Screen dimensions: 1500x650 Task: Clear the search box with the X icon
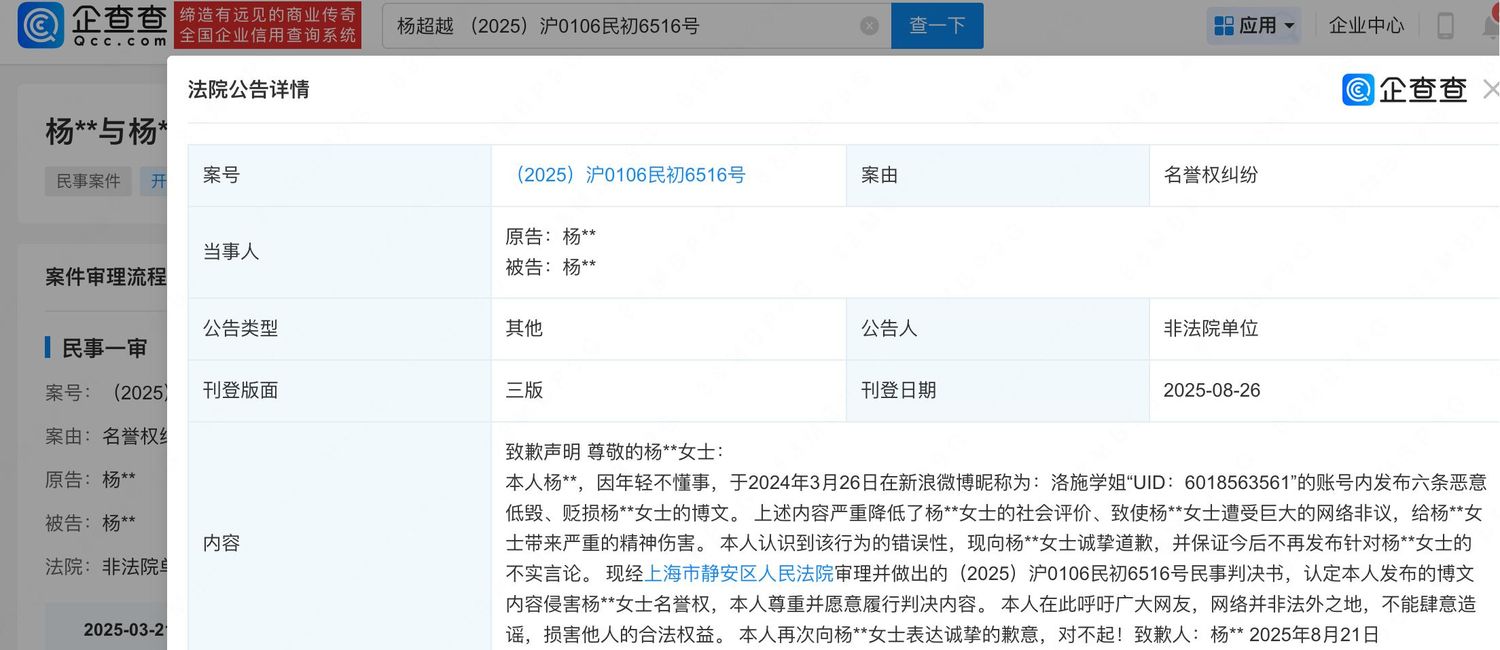pos(869,26)
